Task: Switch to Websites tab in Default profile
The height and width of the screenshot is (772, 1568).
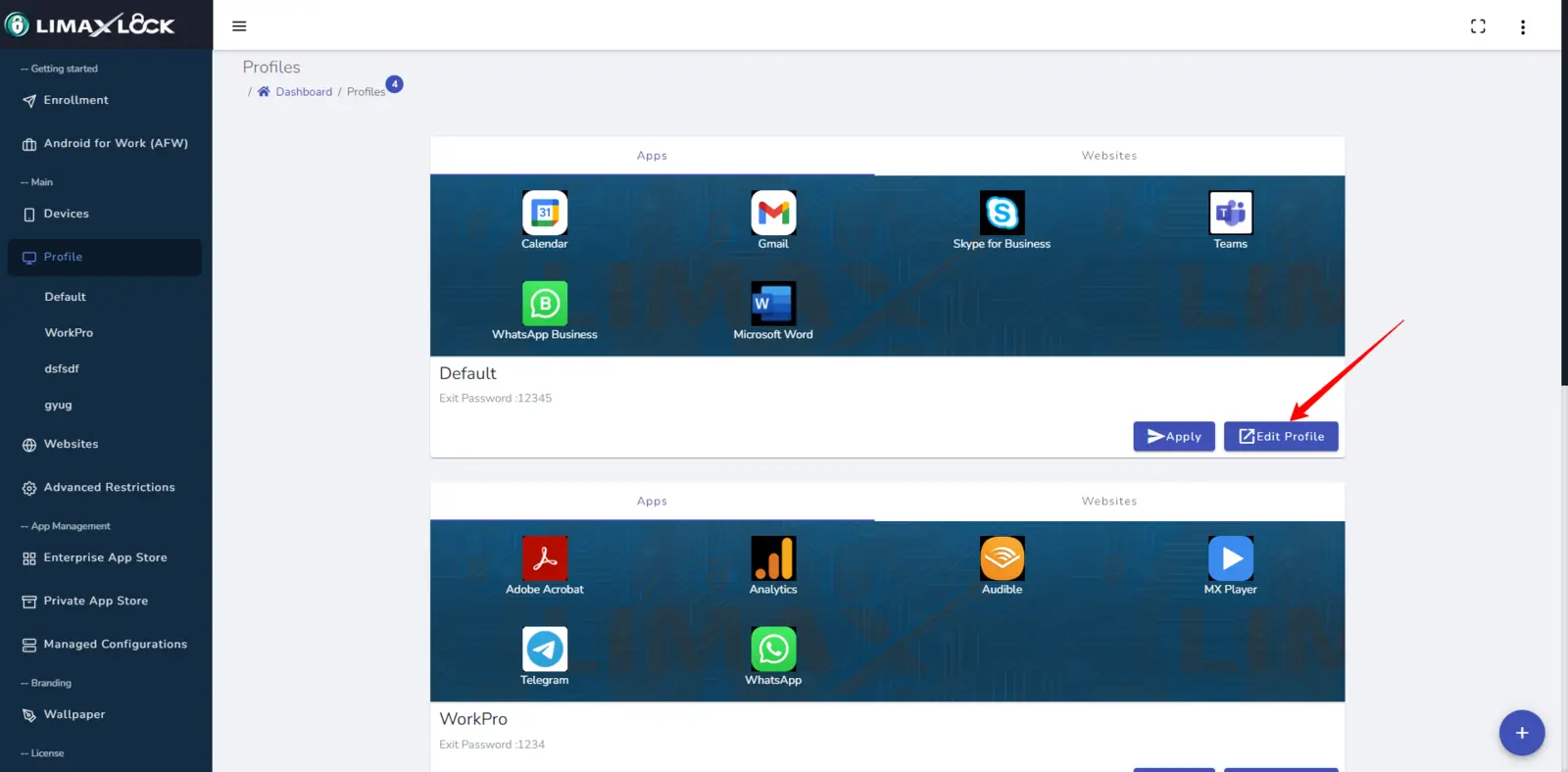Action: (x=1109, y=156)
